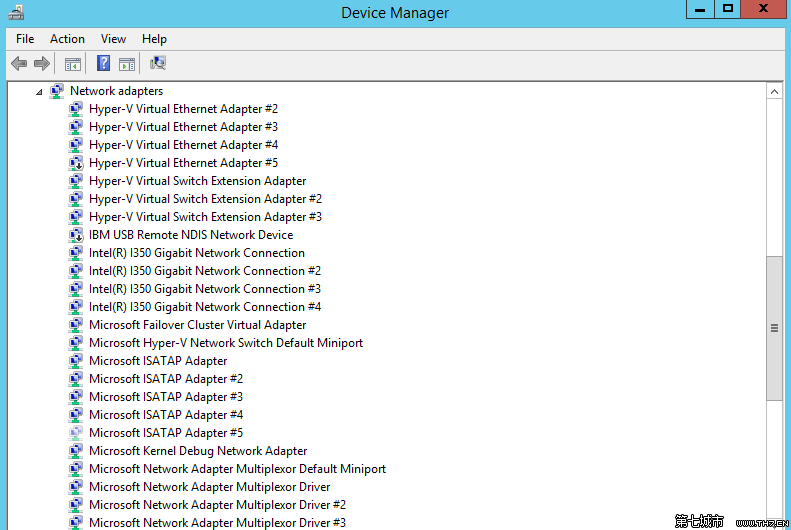Open the File menu
791x530 pixels.
[x=25, y=39]
